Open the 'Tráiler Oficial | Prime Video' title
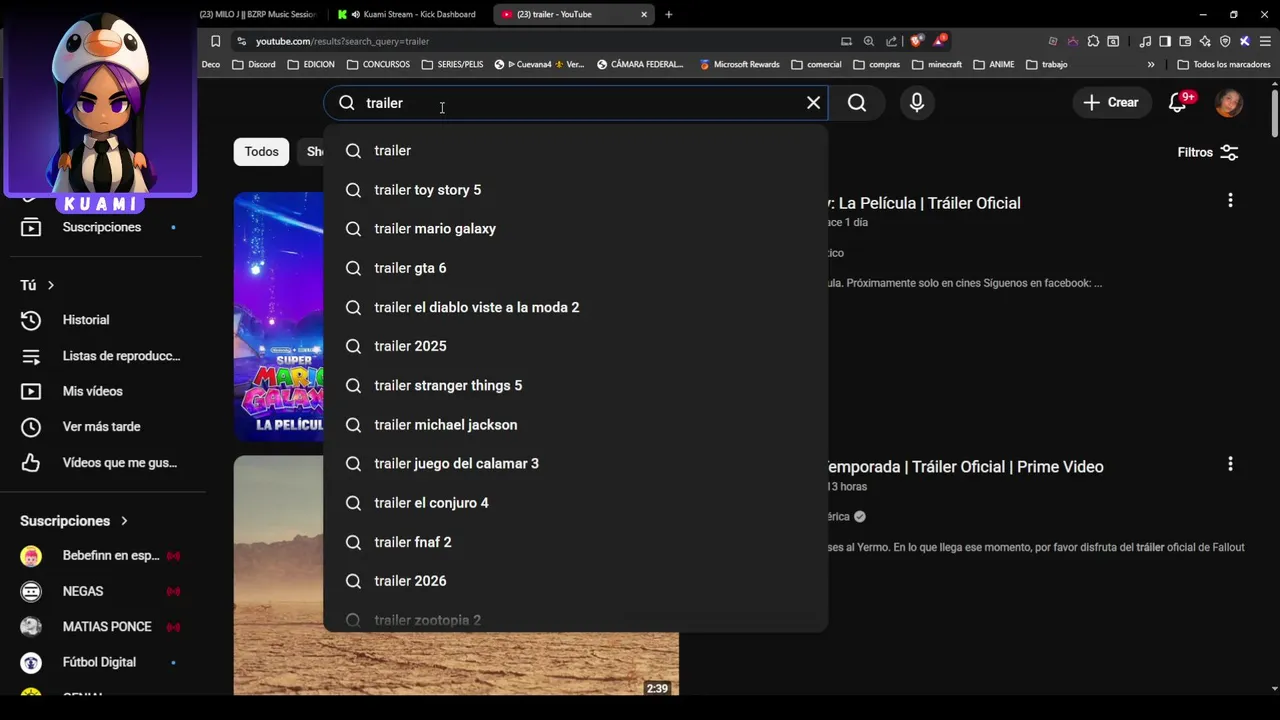Image resolution: width=1280 pixels, height=720 pixels. point(965,467)
